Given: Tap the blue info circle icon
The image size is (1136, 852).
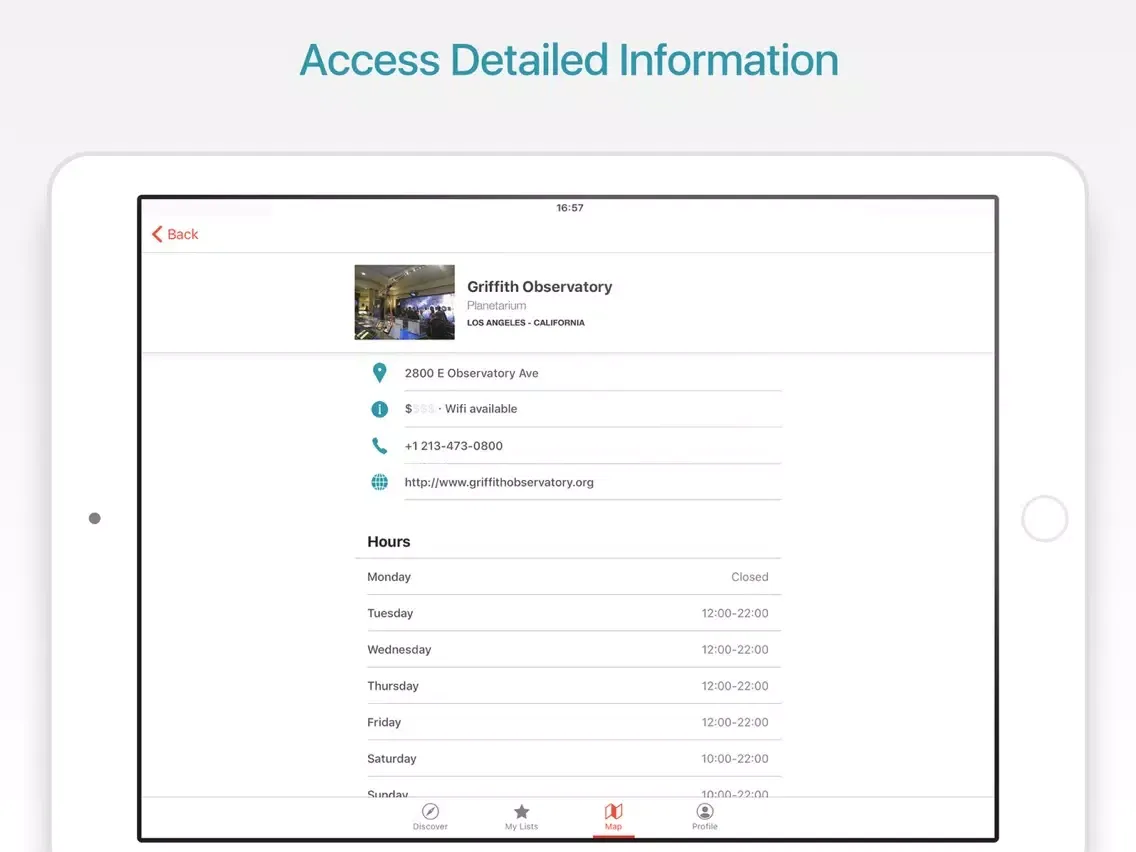Looking at the screenshot, I should (x=379, y=409).
